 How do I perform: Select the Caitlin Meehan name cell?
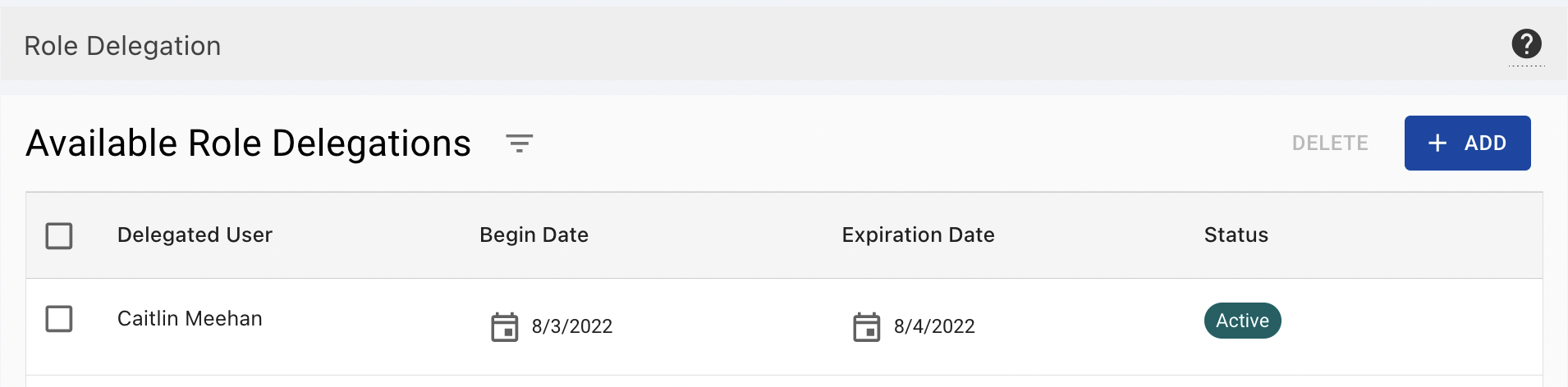coord(190,319)
